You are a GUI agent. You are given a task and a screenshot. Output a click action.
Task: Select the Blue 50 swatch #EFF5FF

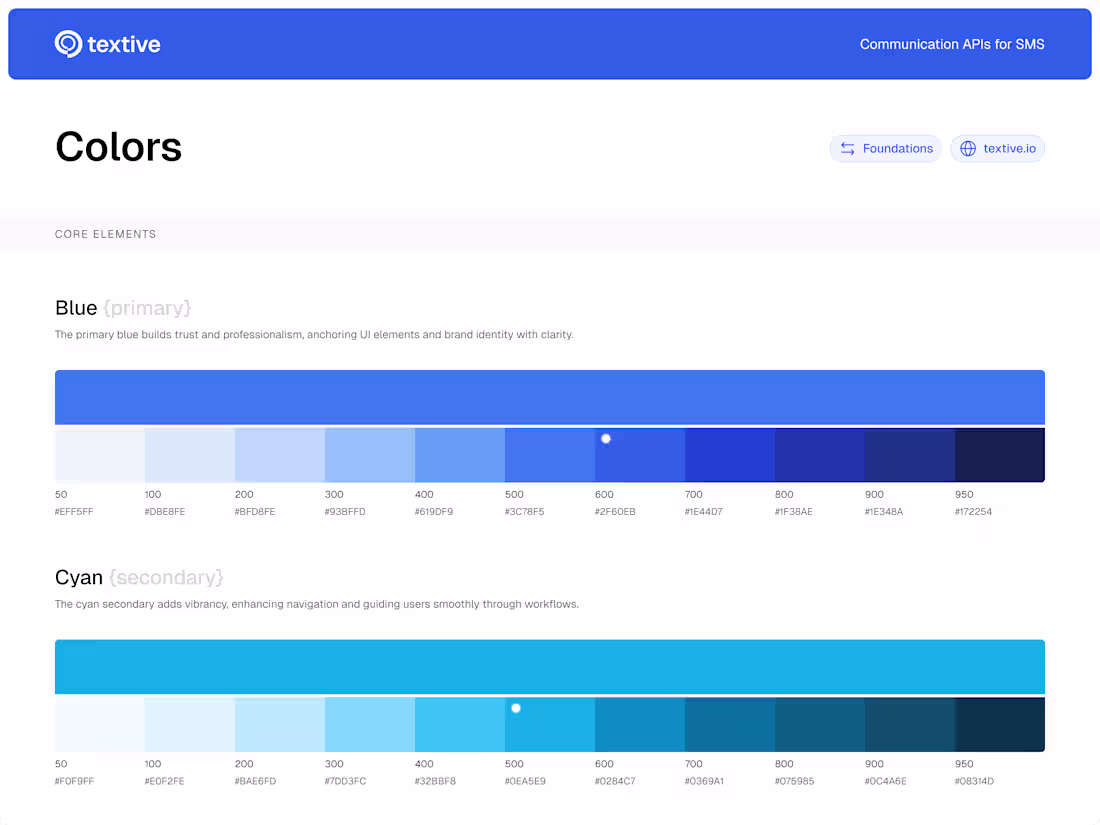(99, 453)
